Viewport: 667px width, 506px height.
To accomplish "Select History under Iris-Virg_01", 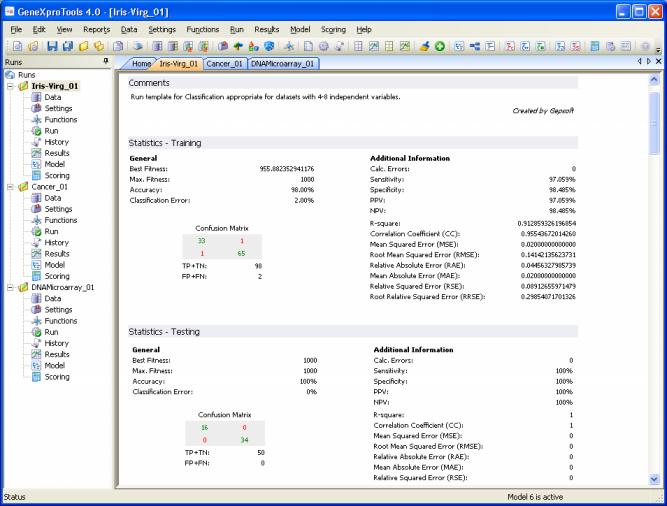I will coord(57,142).
